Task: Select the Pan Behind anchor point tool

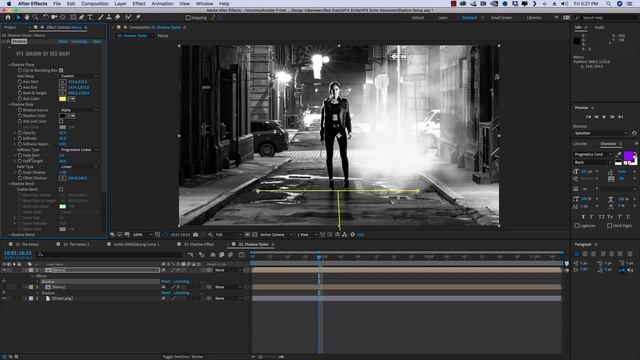Action: coord(63,18)
